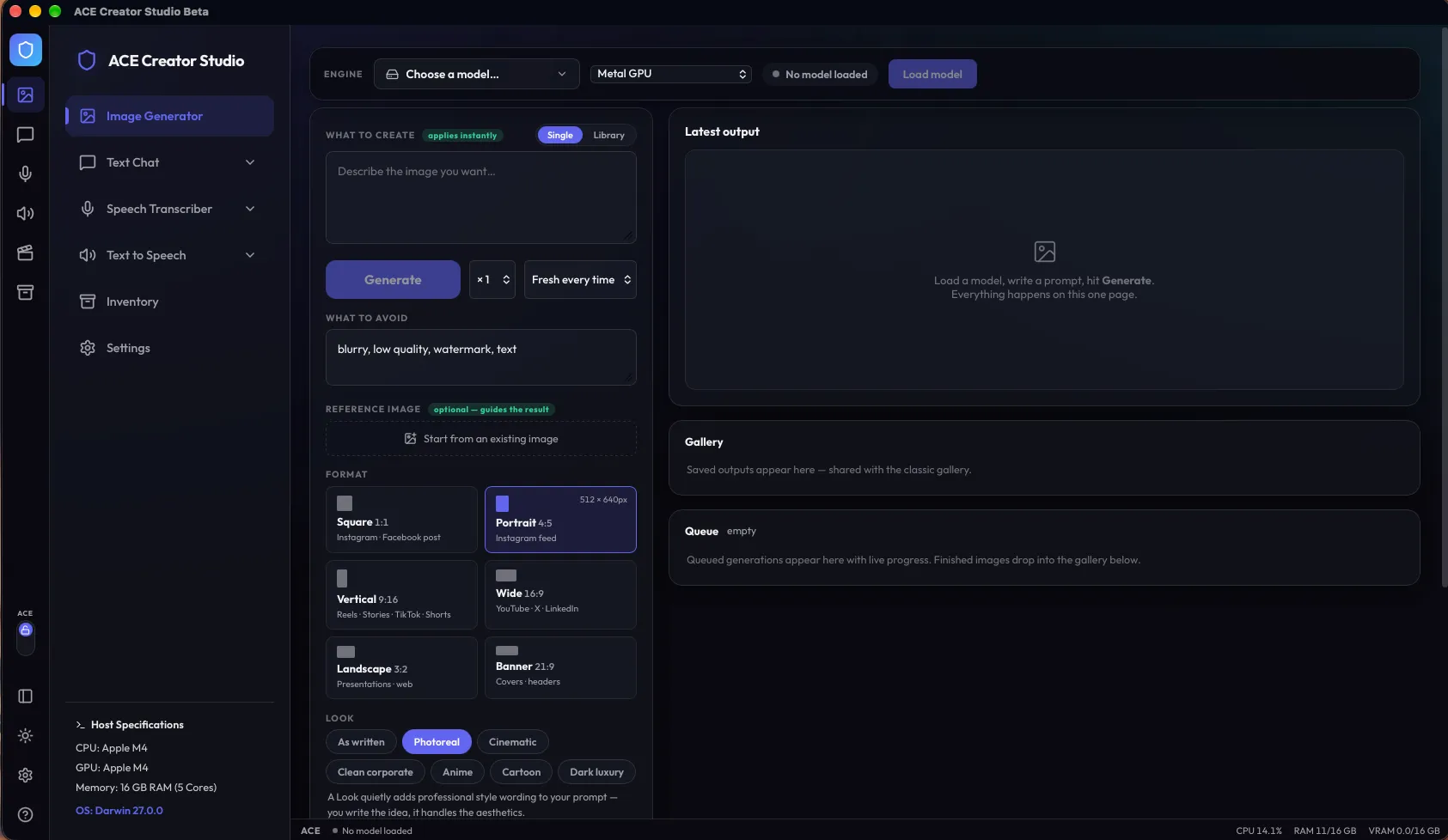Switch to Library prompt mode

click(608, 135)
